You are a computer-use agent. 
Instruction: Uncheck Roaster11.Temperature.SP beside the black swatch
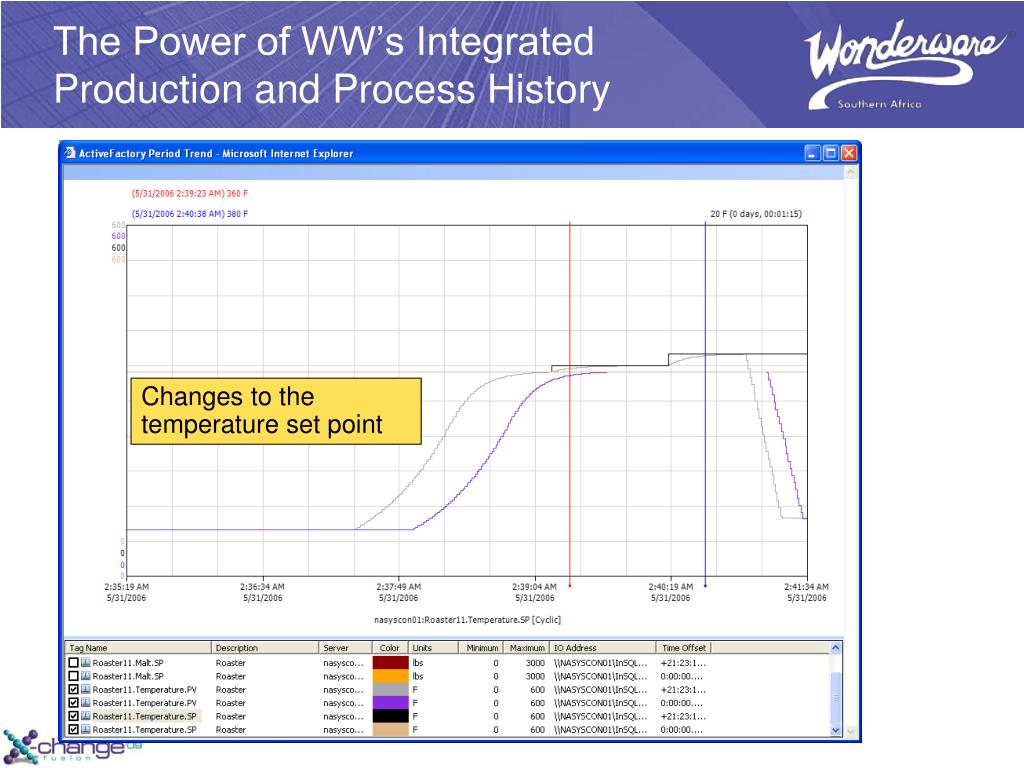[x=73, y=716]
